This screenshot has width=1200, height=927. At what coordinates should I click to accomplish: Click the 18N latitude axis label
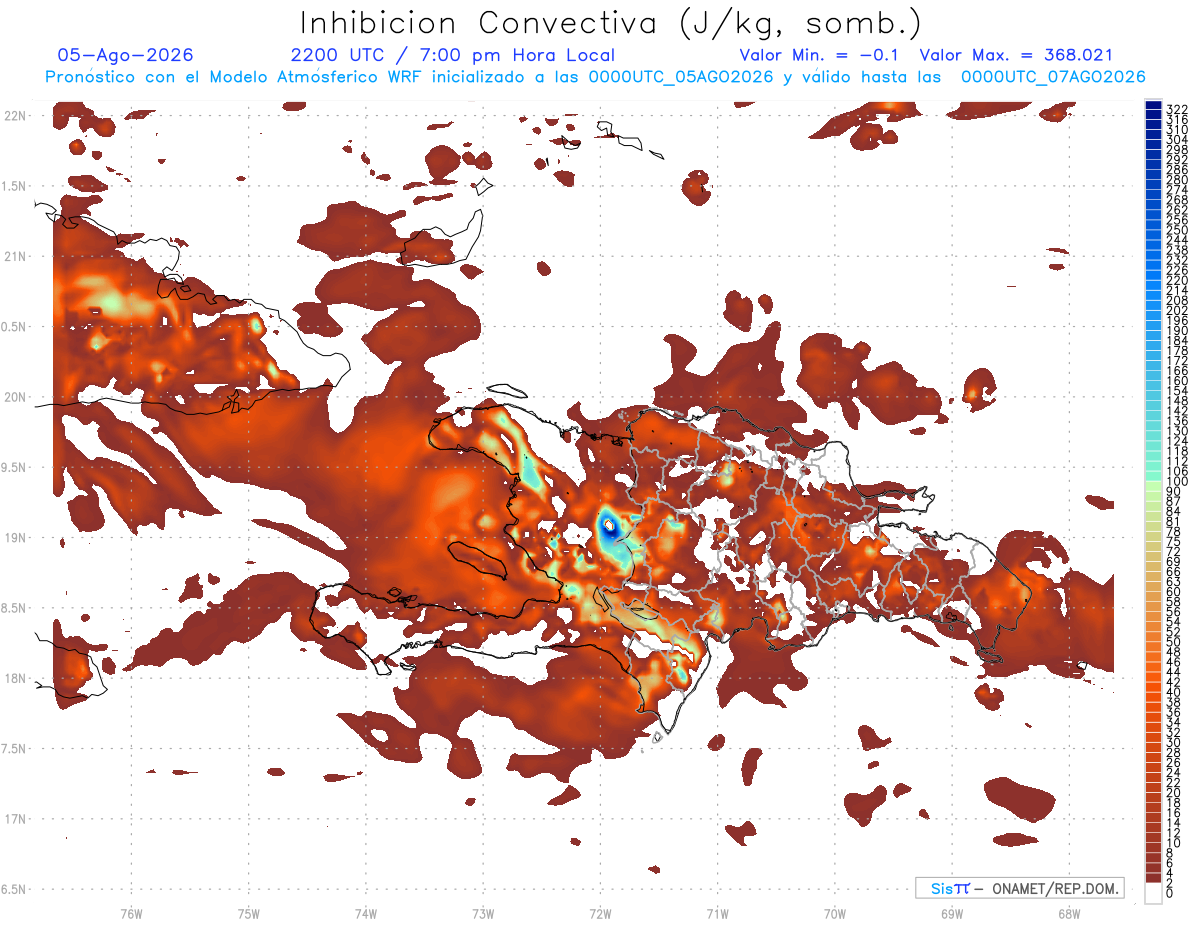(x=14, y=678)
